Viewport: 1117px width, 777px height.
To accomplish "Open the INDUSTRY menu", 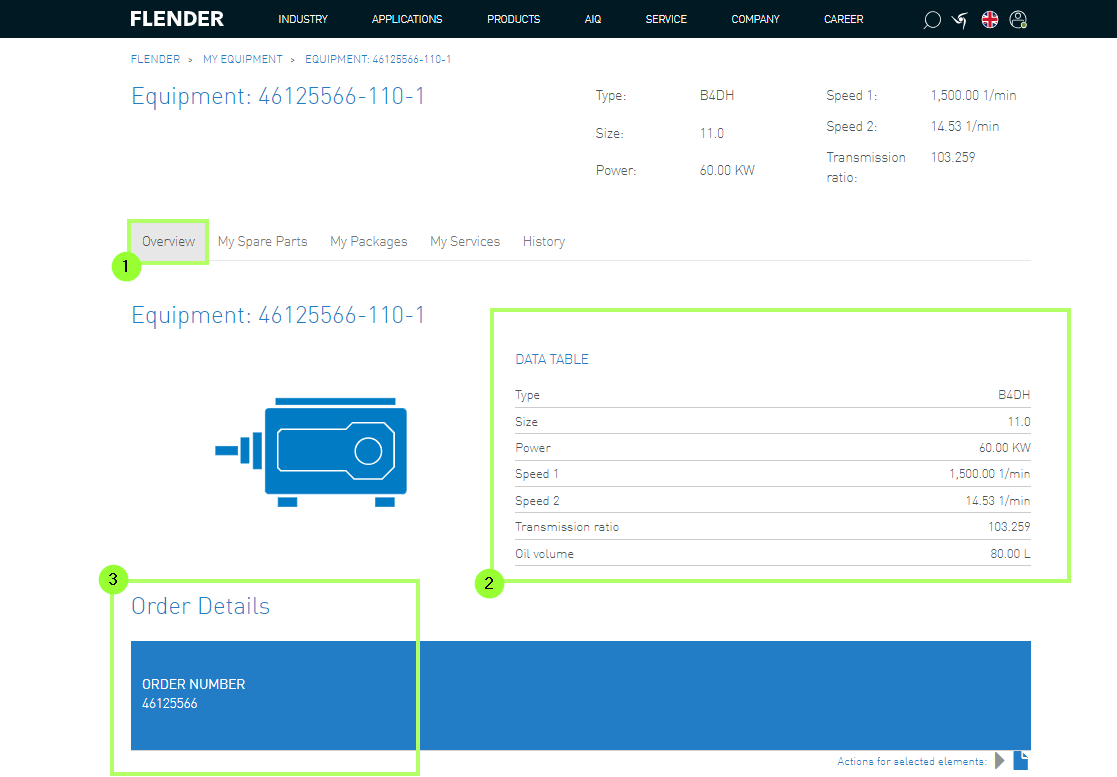I will point(303,19).
